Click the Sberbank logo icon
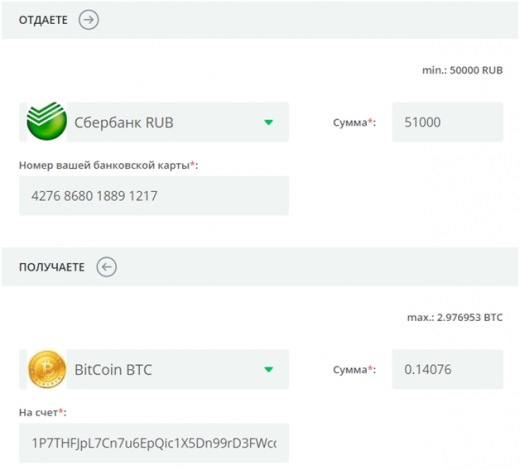This screenshot has height=470, width=520. [x=46, y=121]
